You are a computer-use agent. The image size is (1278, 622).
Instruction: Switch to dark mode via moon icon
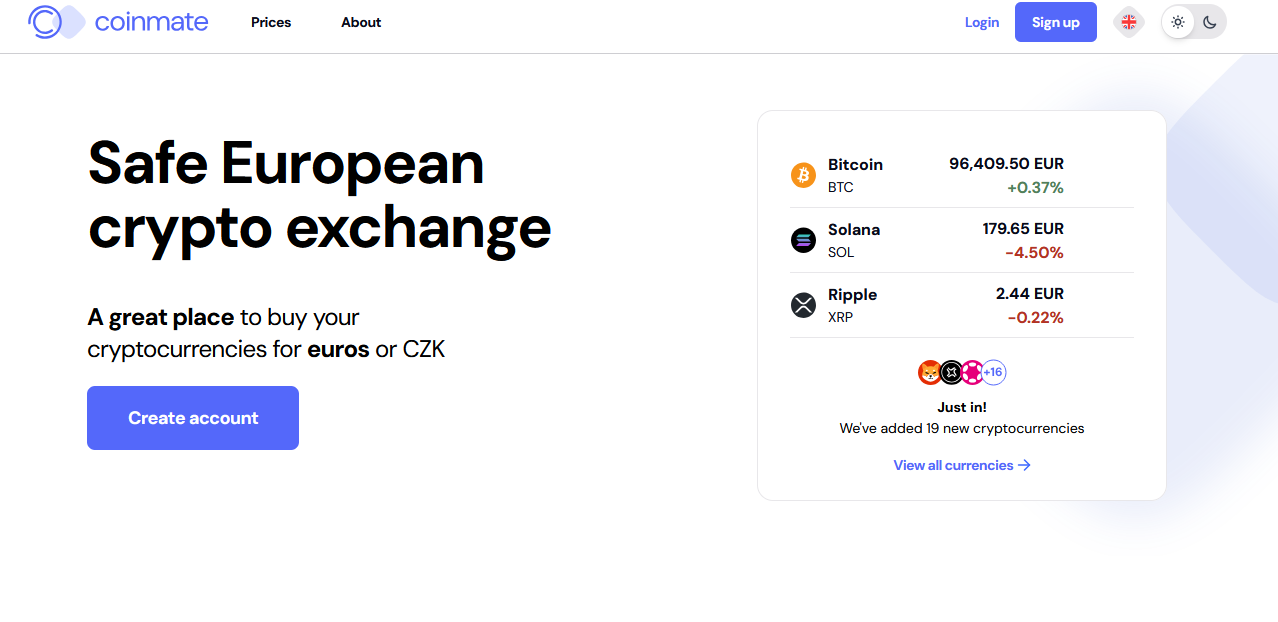[1210, 22]
